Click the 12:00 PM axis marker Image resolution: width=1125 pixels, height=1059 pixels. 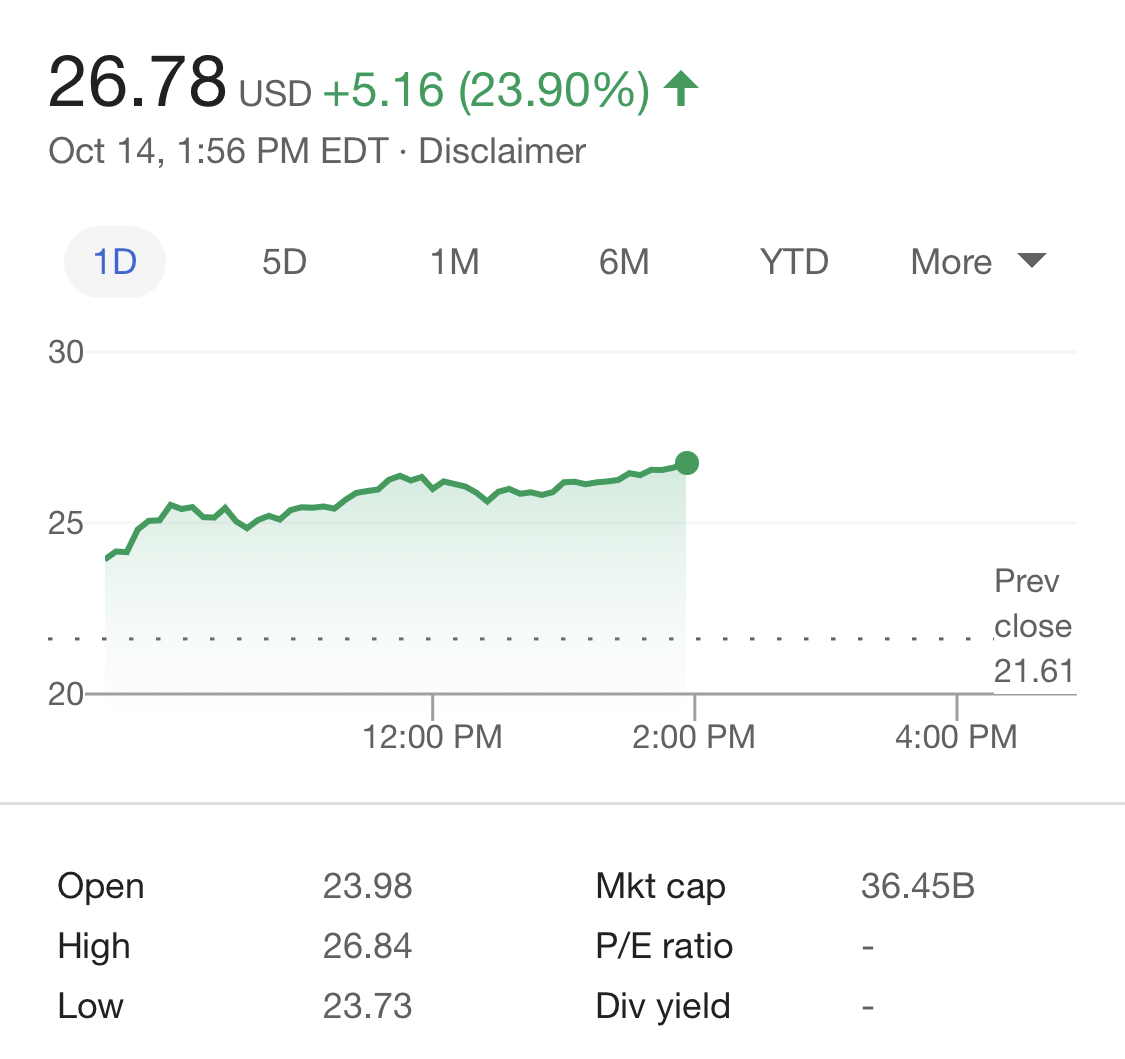tap(432, 738)
